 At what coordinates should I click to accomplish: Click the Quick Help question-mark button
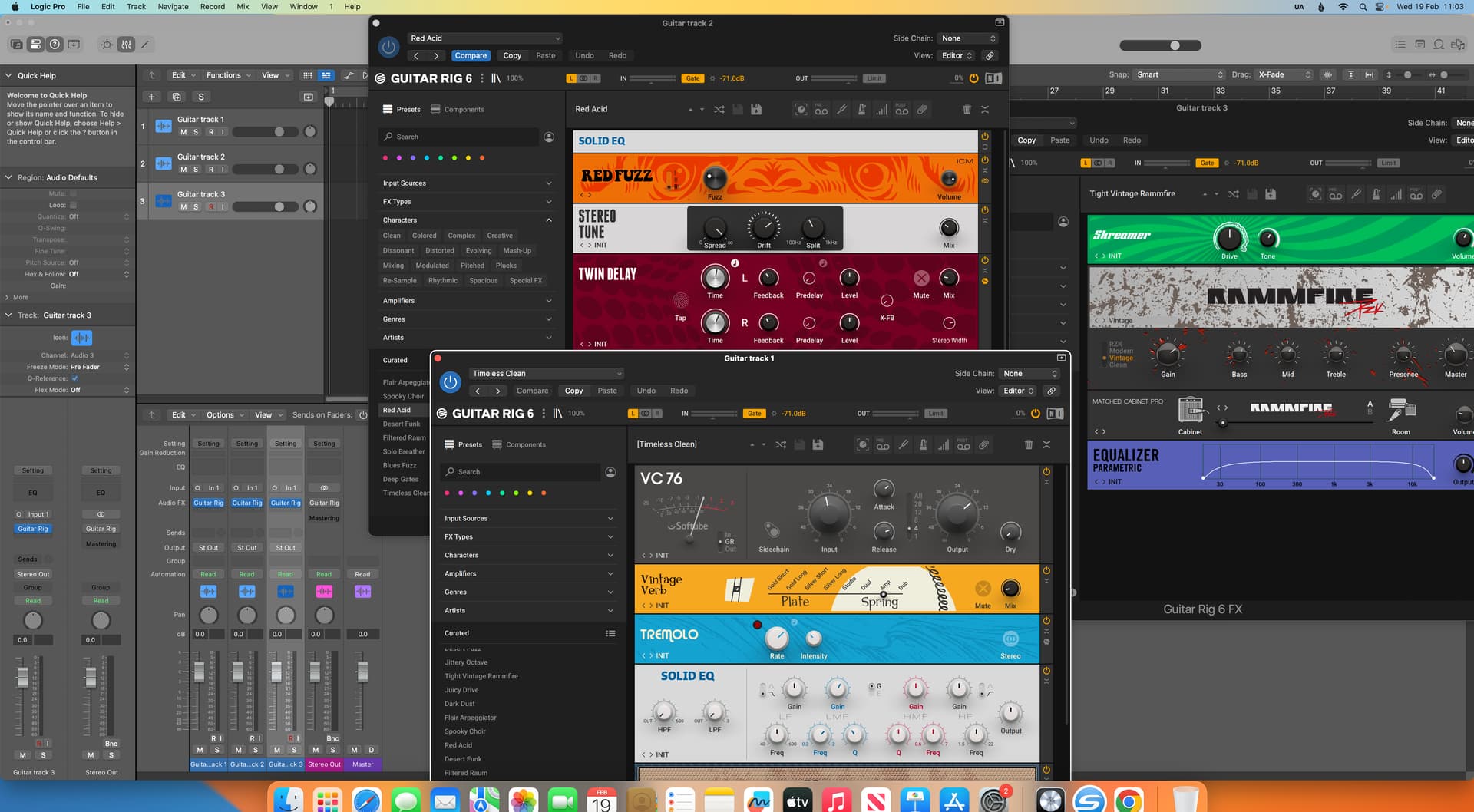click(x=55, y=45)
